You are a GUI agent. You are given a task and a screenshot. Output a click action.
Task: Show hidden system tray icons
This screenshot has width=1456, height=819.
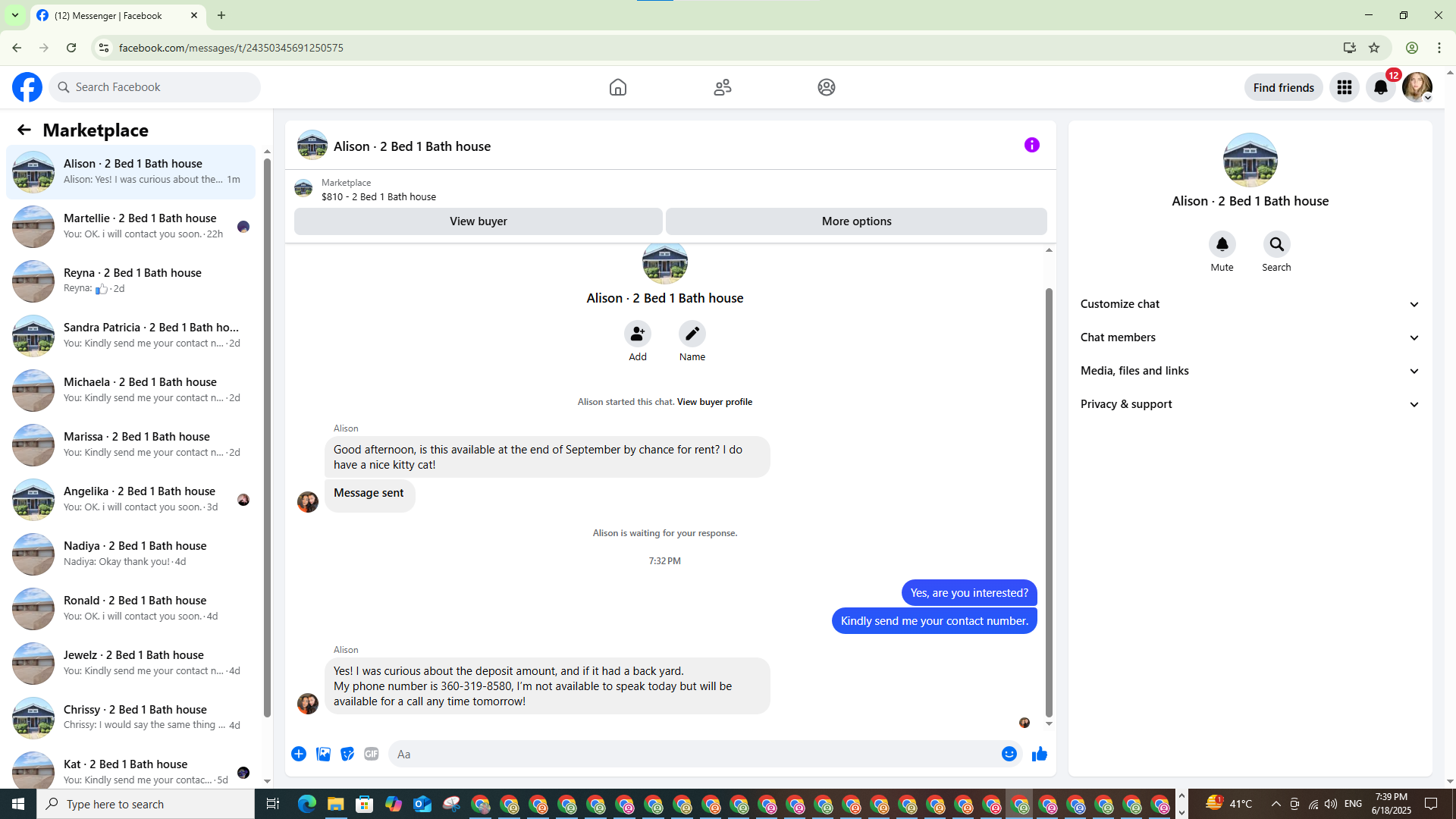click(1276, 804)
